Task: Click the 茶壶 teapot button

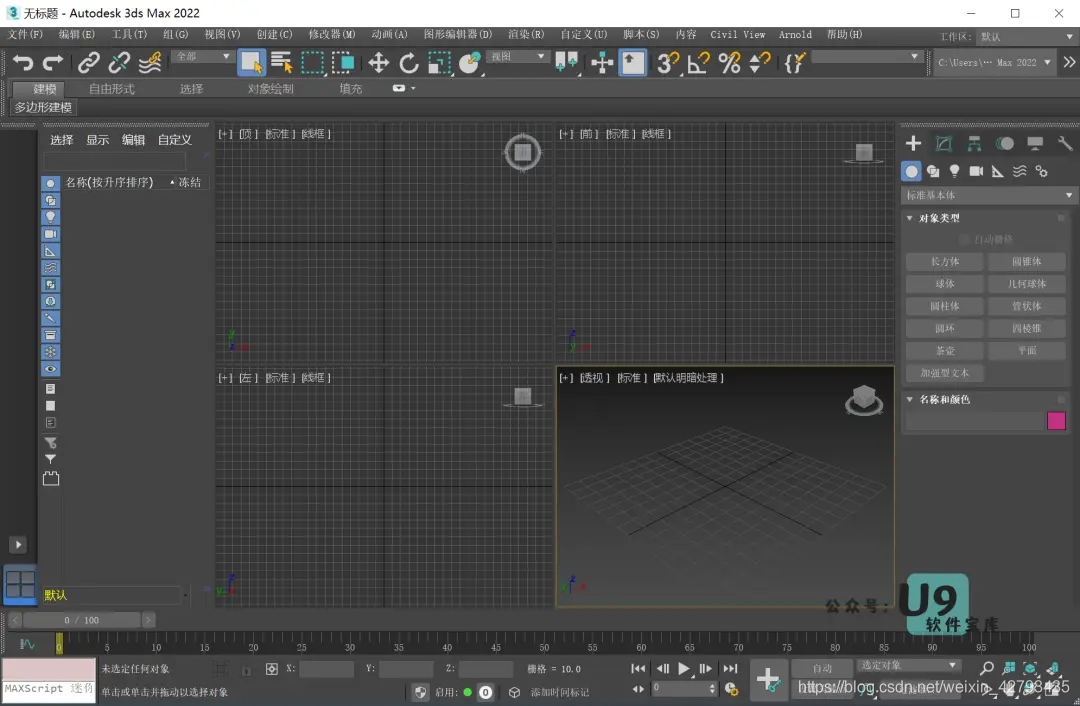Action: 945,351
